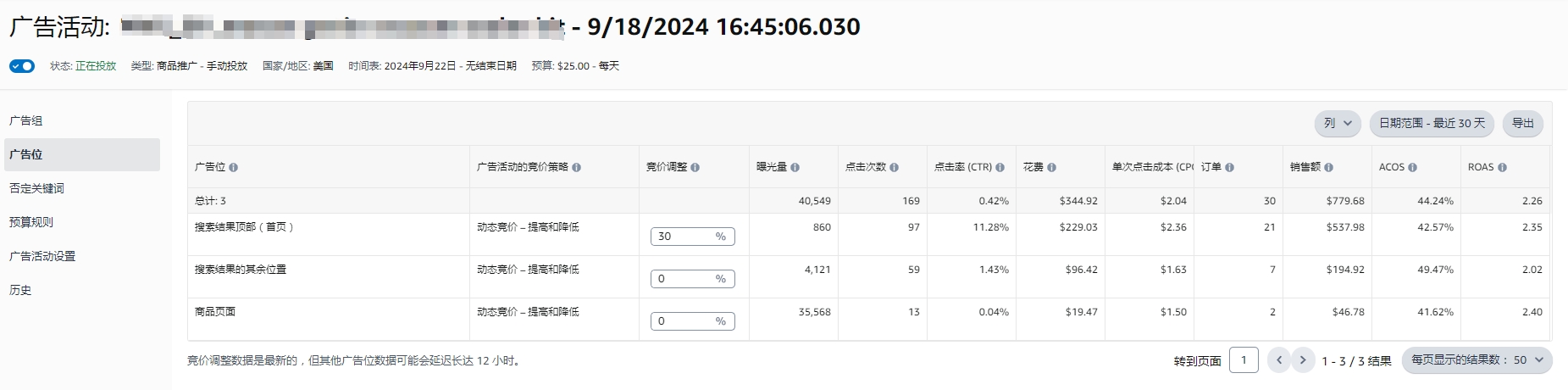
Task: Click the 搜索结果的其余位置 row label
Action: point(241,270)
